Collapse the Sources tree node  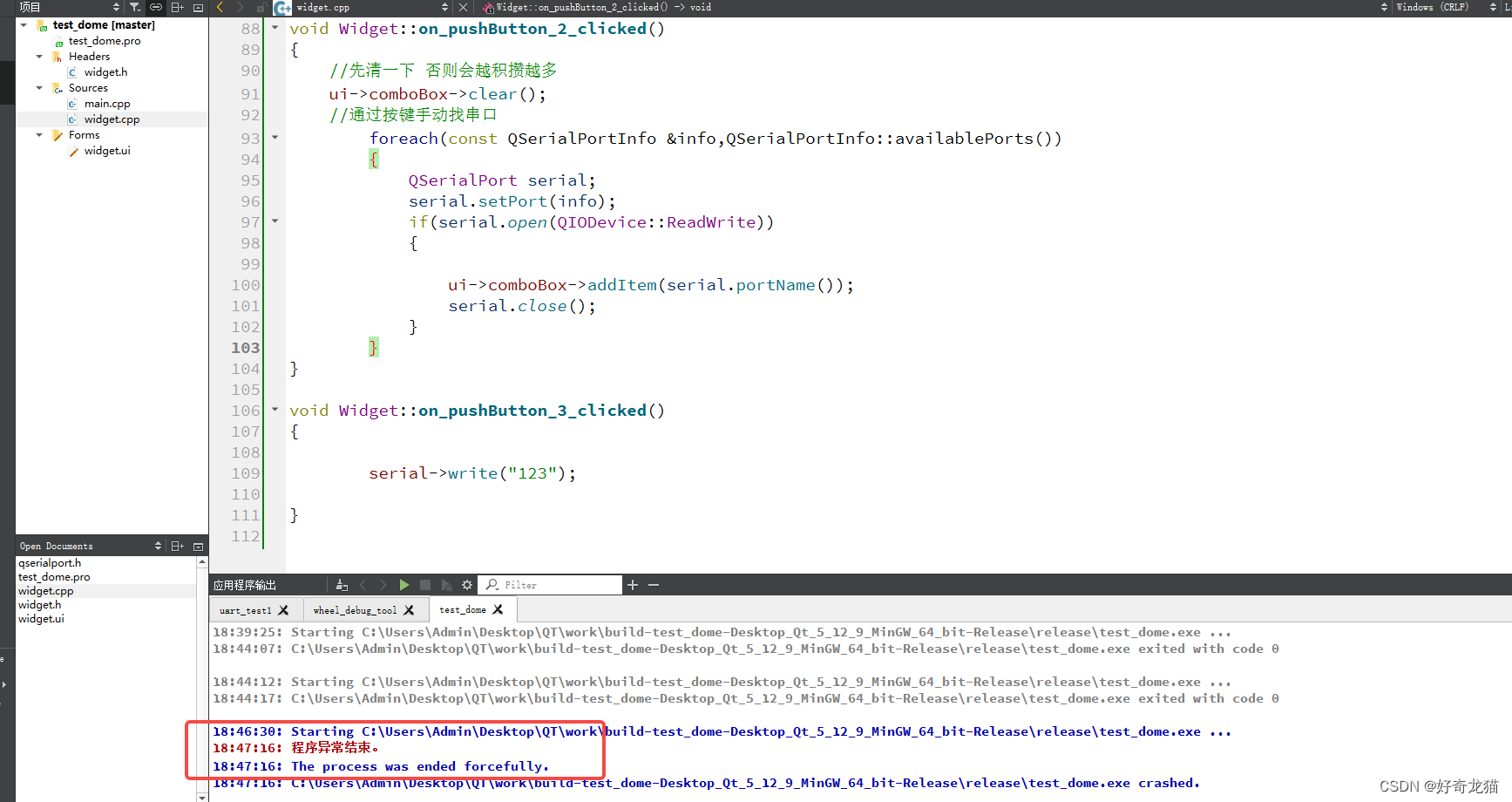coord(38,87)
